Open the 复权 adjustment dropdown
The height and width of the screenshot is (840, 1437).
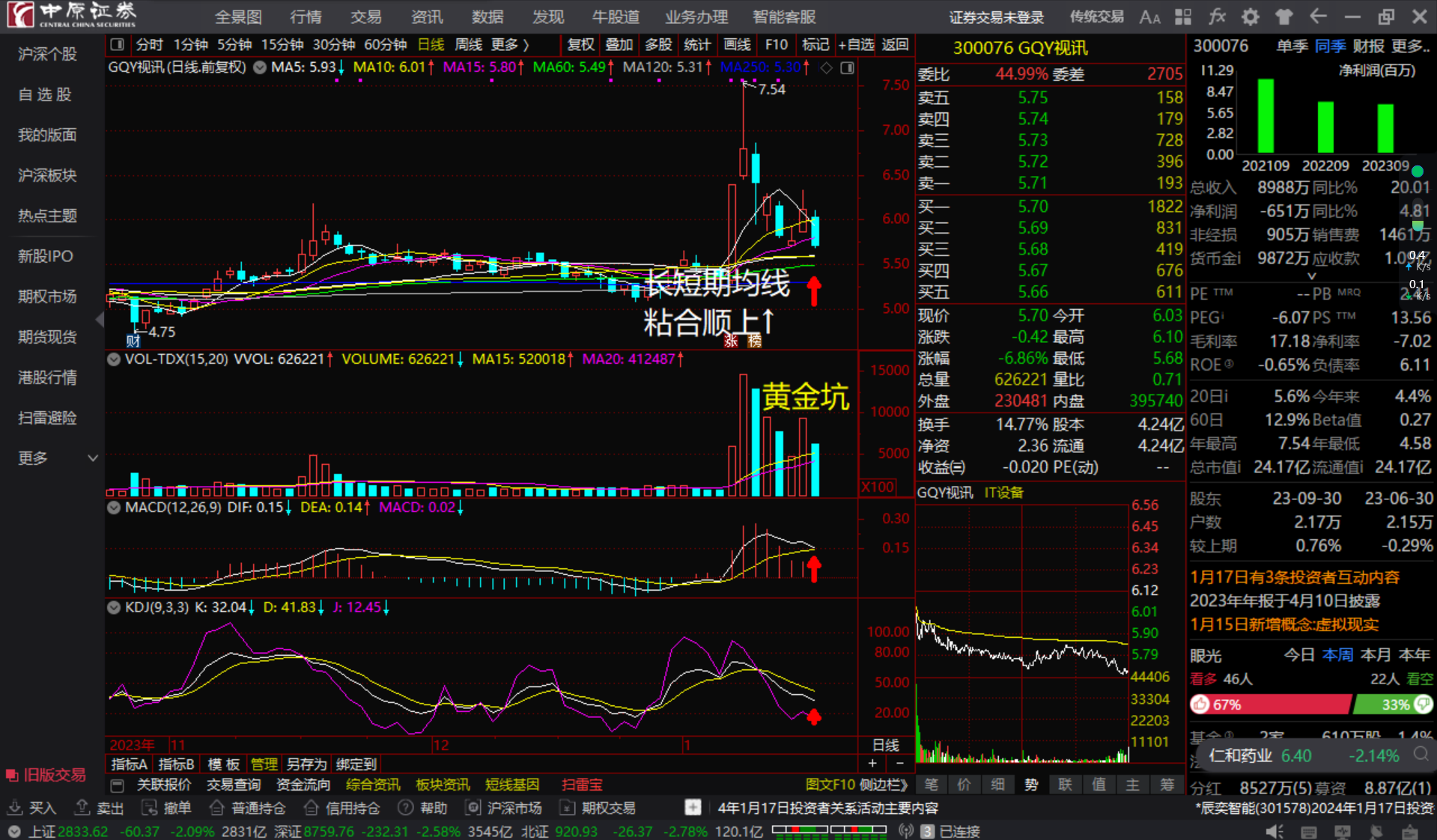tap(580, 45)
